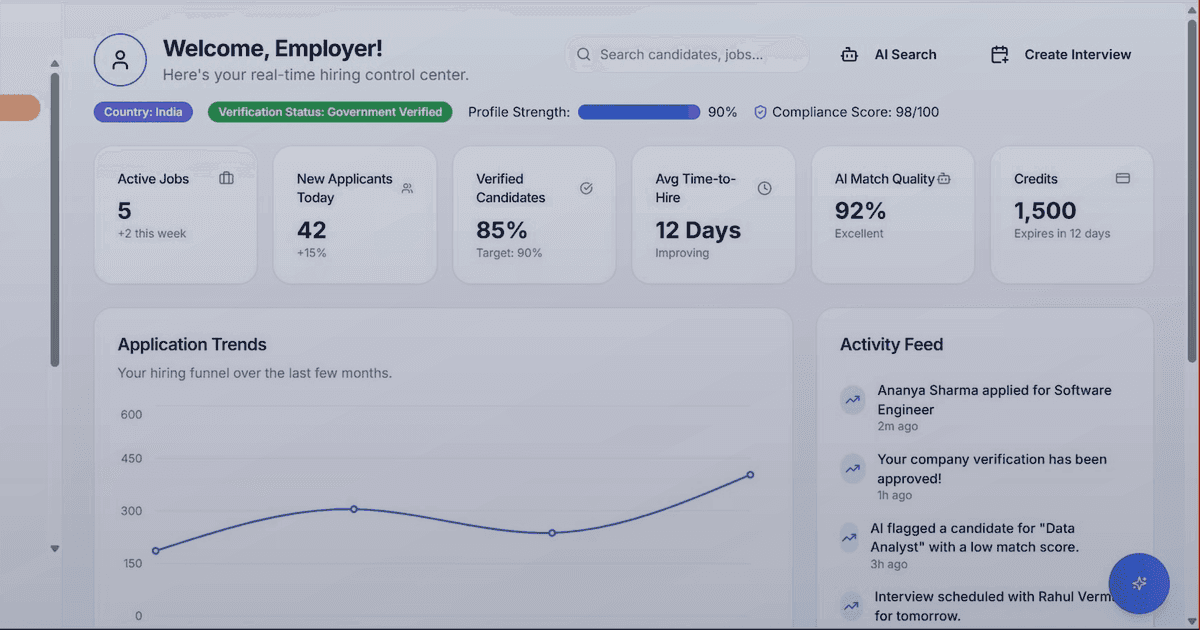Select the clock icon on Avg Time-to-Hire card
The image size is (1200, 630).
click(765, 187)
